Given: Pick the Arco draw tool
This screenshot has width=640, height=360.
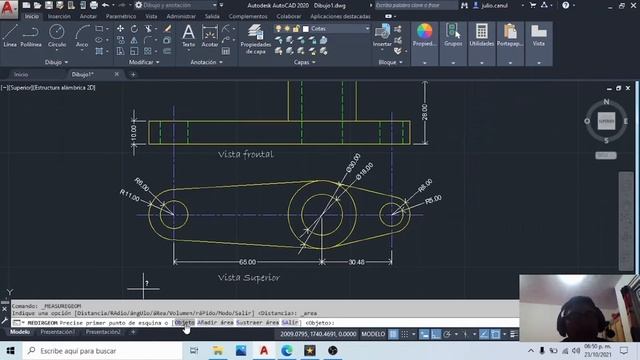Looking at the screenshot, I should tap(82, 36).
